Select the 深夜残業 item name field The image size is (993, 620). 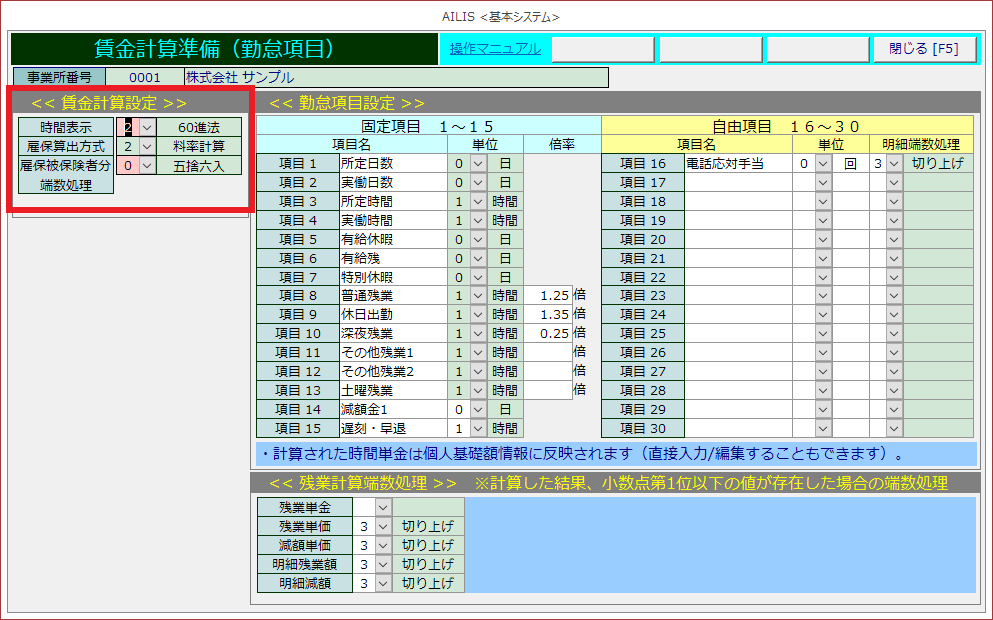(x=392, y=334)
